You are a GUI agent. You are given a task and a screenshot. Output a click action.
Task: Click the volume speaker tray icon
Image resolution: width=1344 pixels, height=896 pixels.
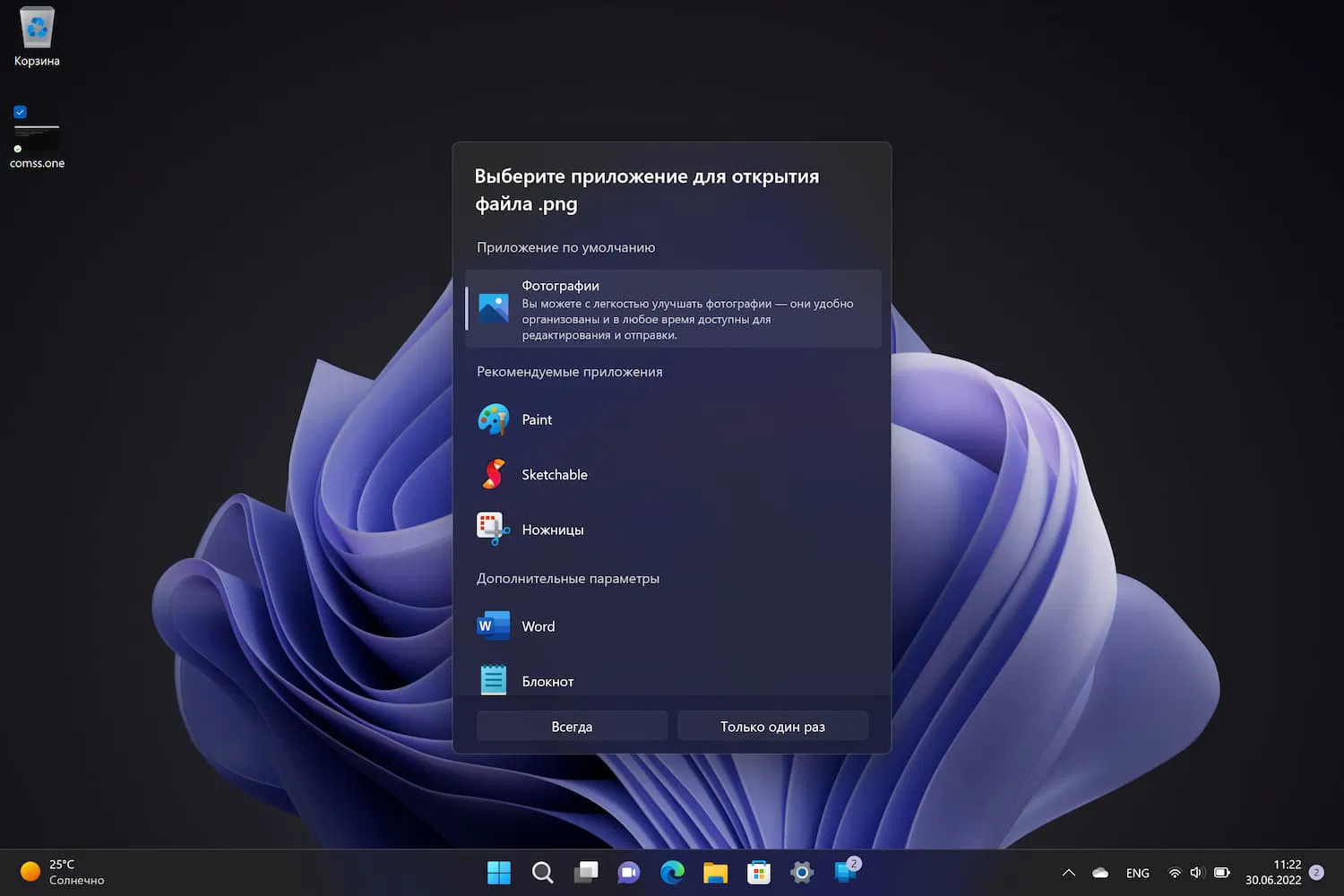click(x=1196, y=873)
